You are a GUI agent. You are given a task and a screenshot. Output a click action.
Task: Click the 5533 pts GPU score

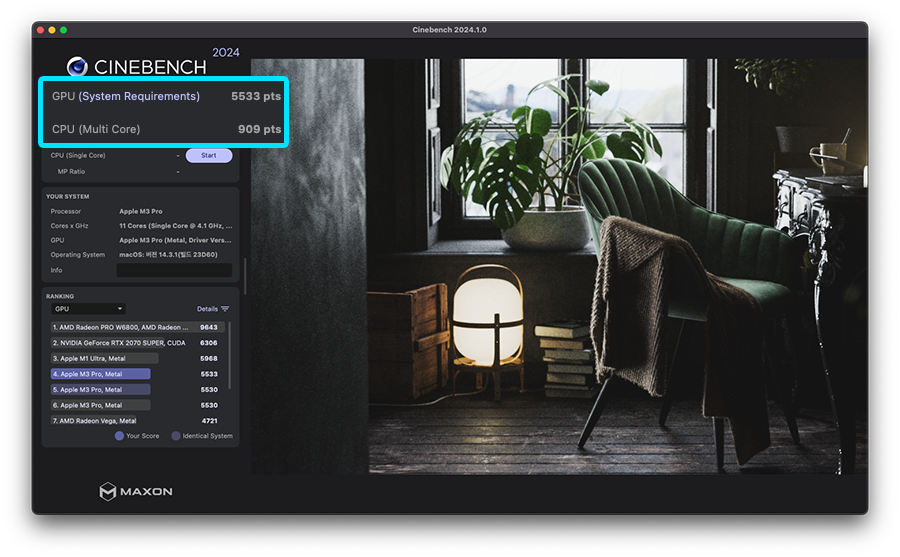point(256,96)
